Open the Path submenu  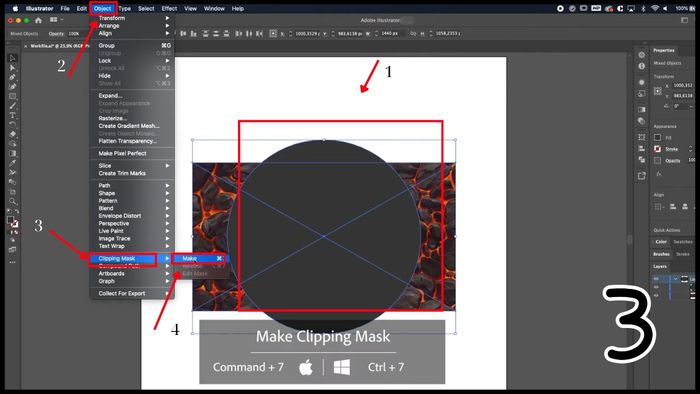[x=132, y=186]
